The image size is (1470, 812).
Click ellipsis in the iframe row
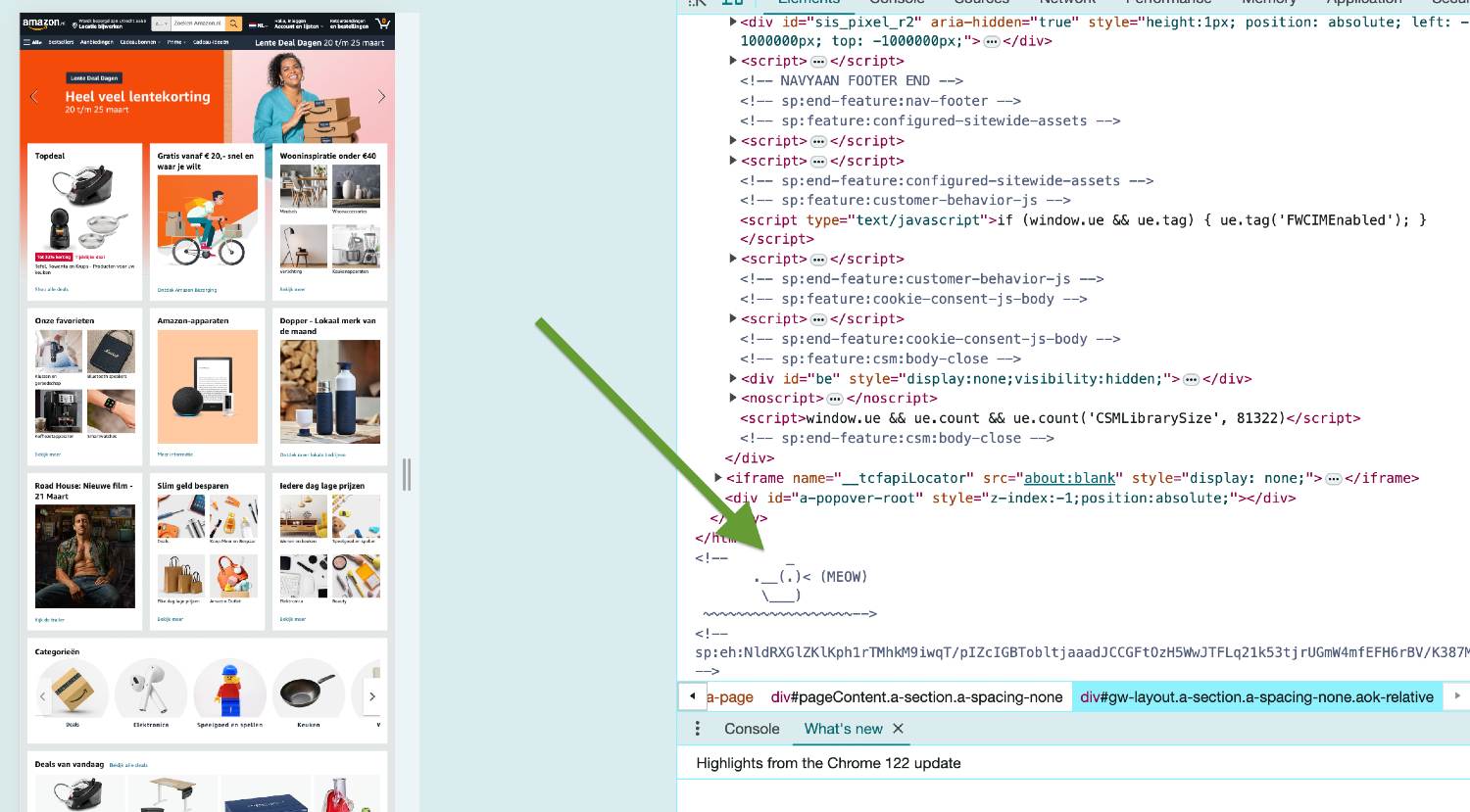pyautogui.click(x=1333, y=479)
